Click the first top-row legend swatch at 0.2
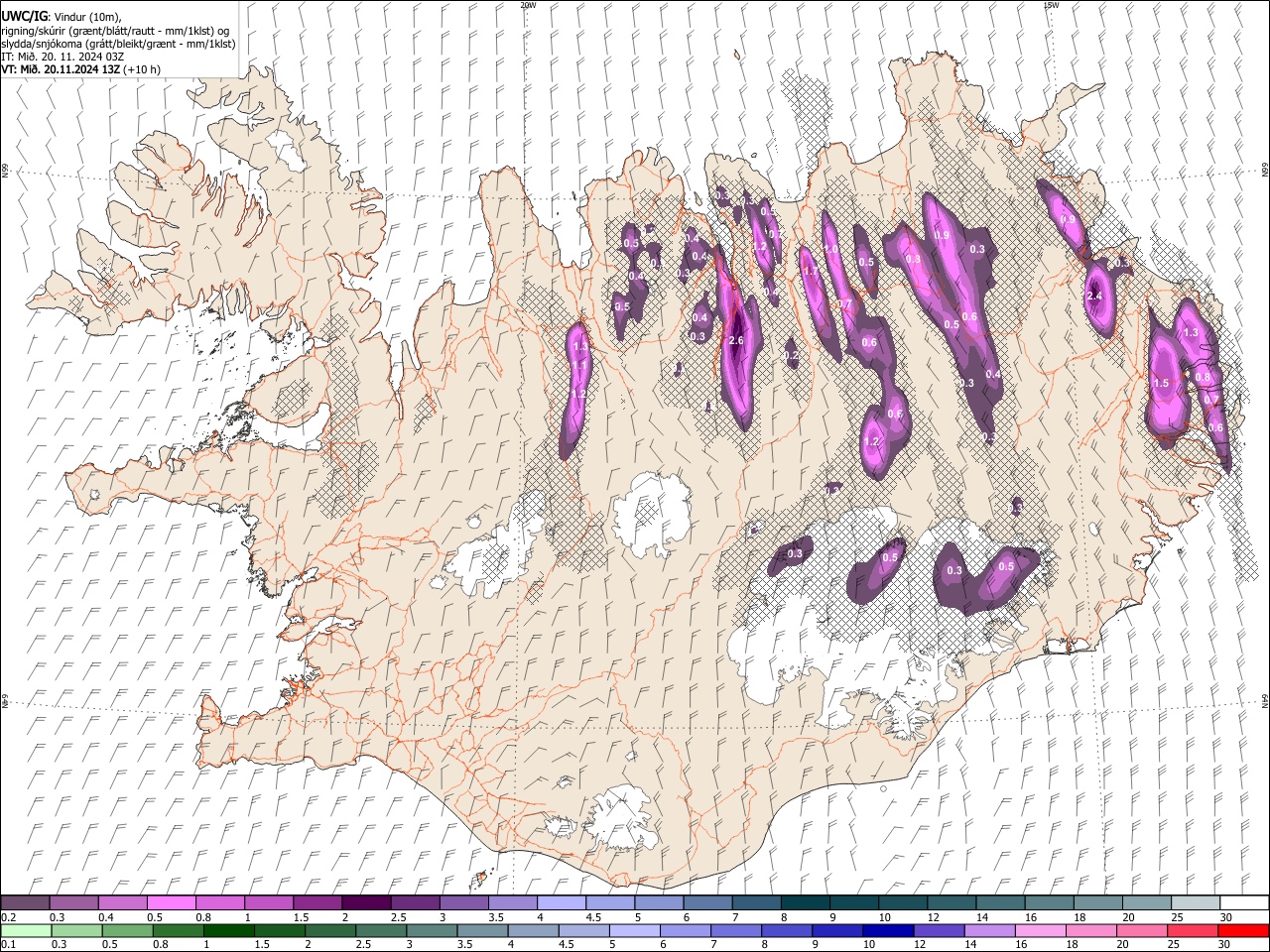1270x952 pixels. click(25, 902)
